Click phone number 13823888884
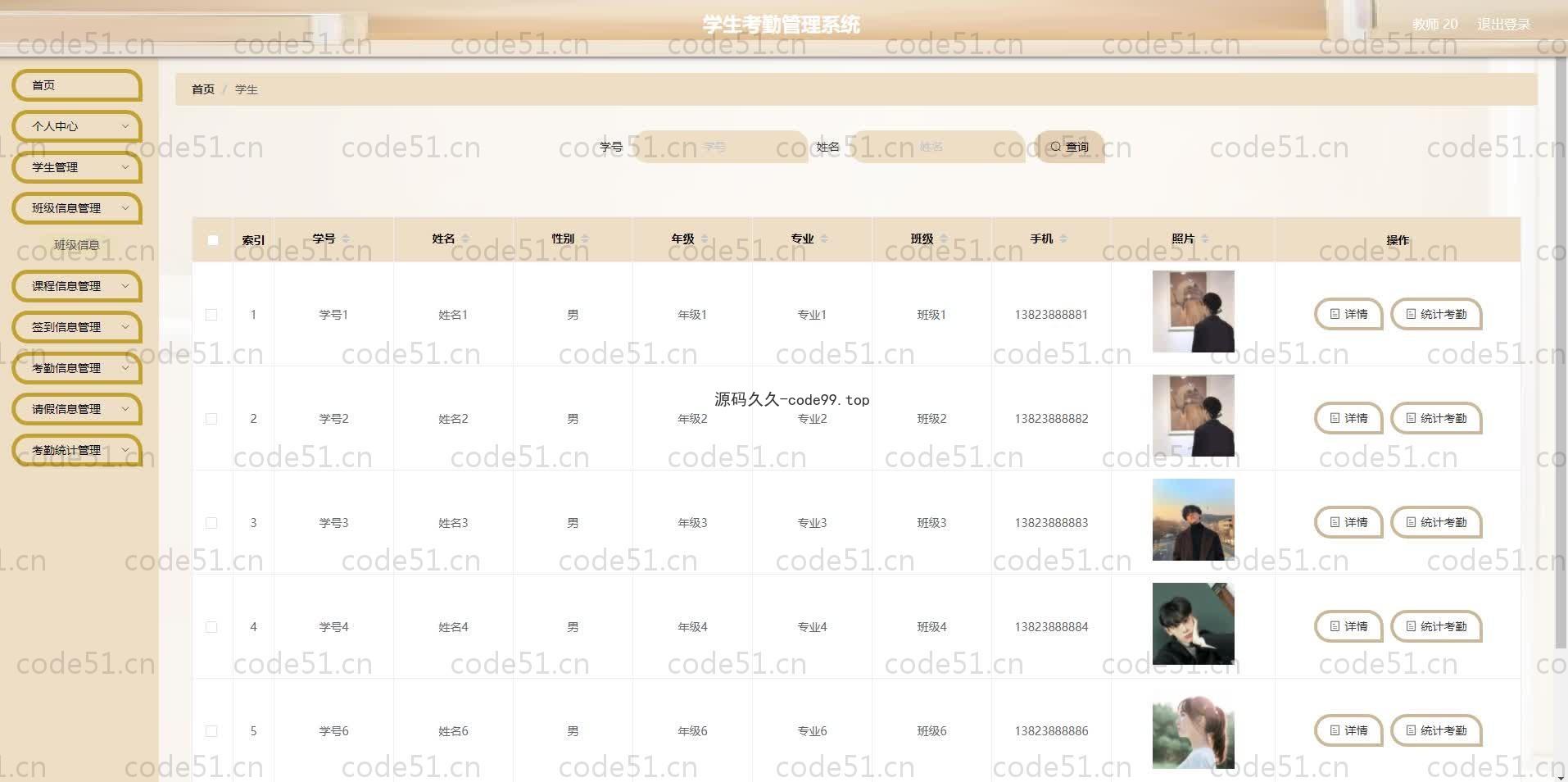The width and height of the screenshot is (1568, 782). pyautogui.click(x=1051, y=627)
